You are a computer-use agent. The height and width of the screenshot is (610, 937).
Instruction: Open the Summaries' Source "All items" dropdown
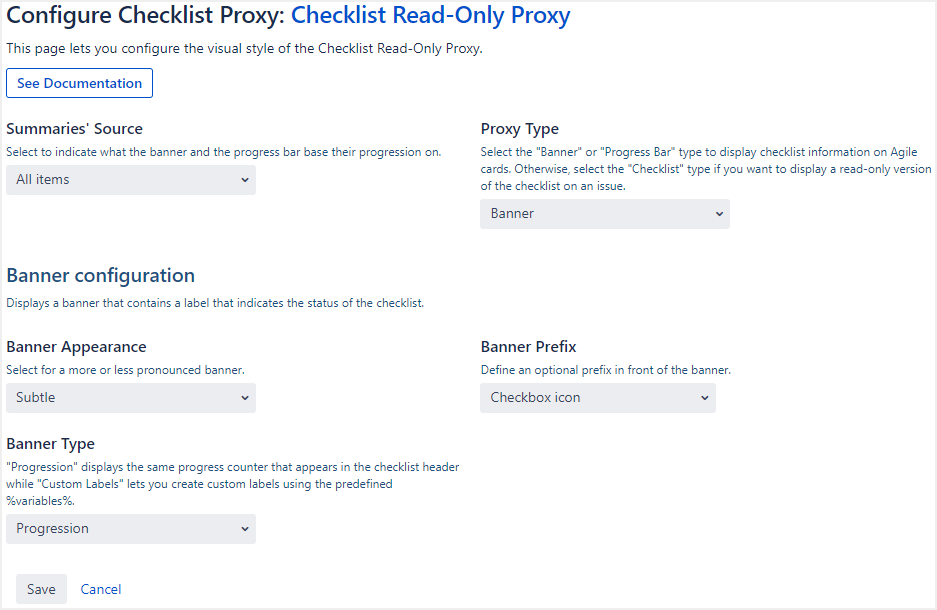130,180
